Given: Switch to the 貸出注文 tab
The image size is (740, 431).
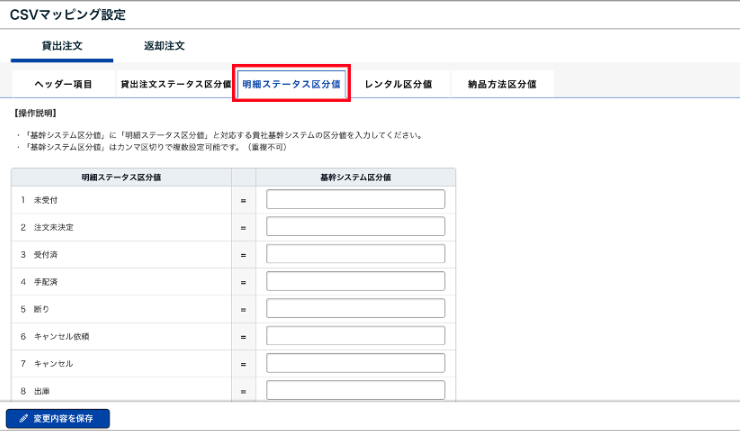Looking at the screenshot, I should [62, 46].
